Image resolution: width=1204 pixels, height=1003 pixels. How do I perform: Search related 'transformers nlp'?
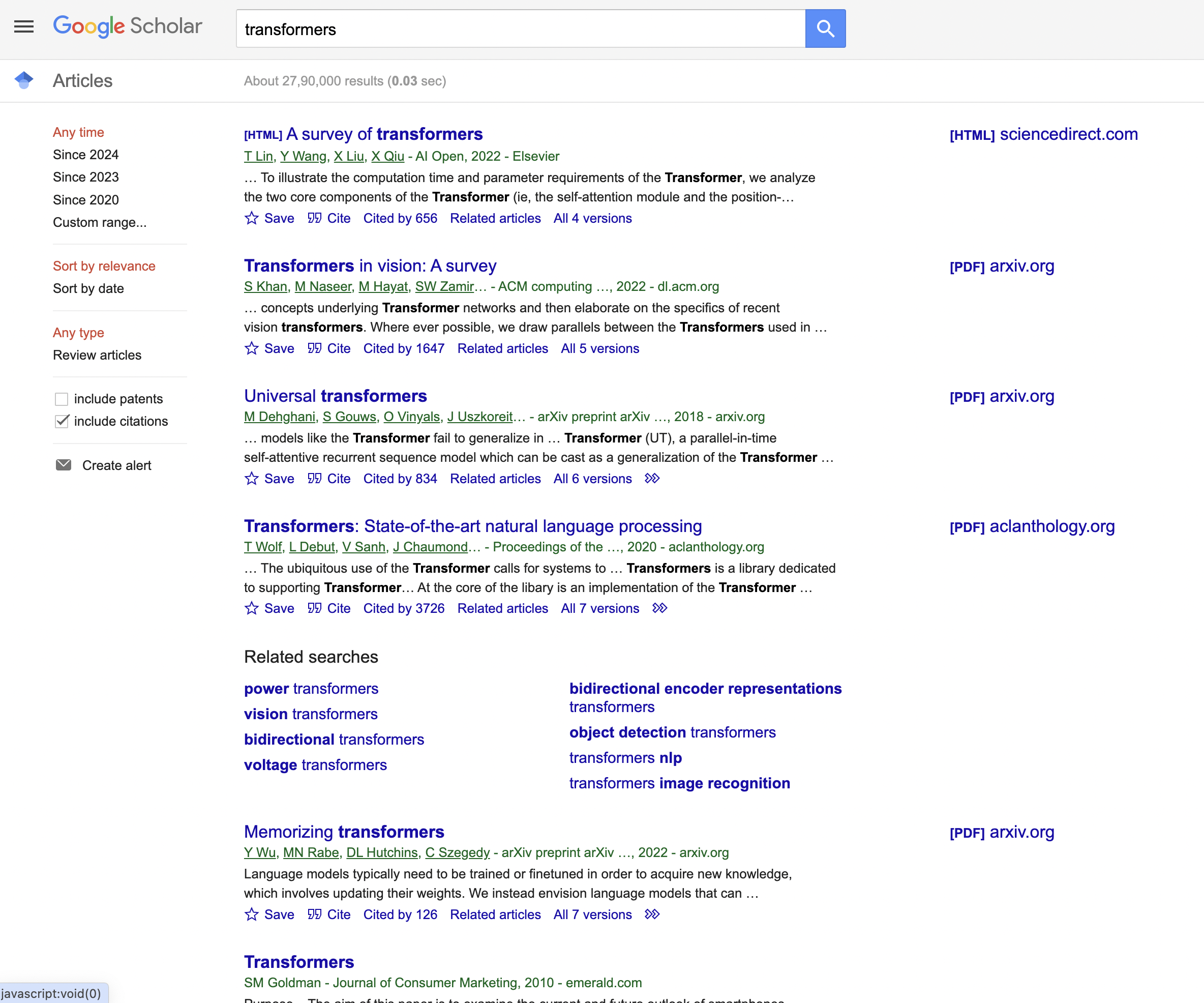pos(625,758)
